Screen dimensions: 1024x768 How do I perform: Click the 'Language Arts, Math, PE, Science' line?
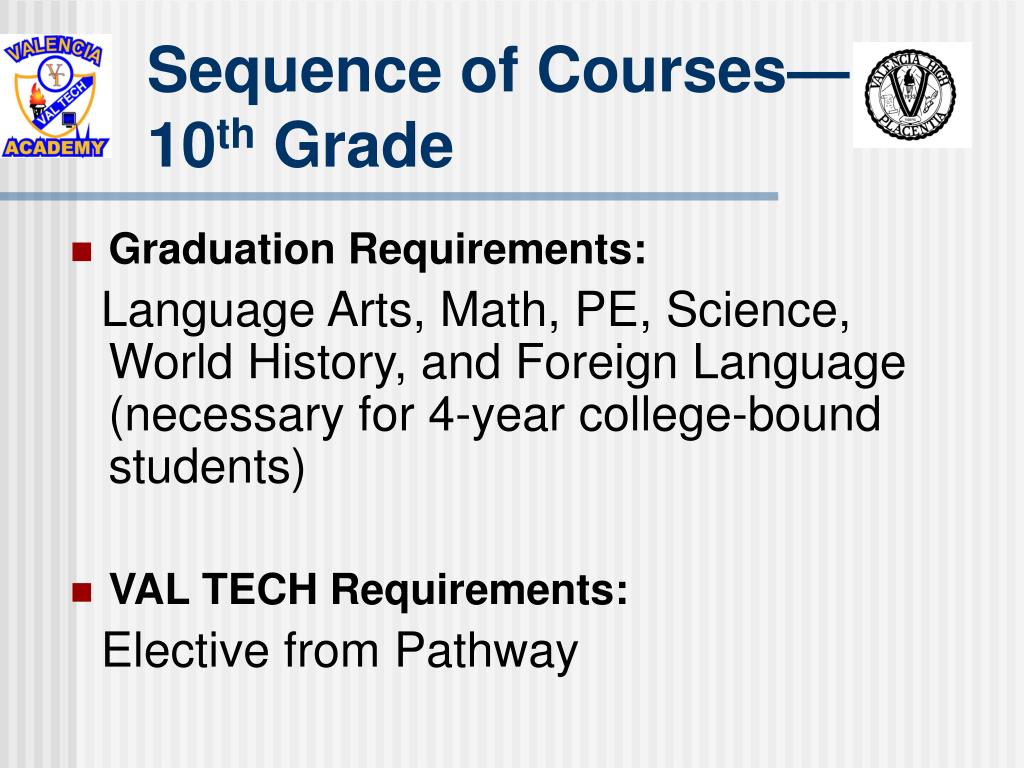[x=476, y=310]
